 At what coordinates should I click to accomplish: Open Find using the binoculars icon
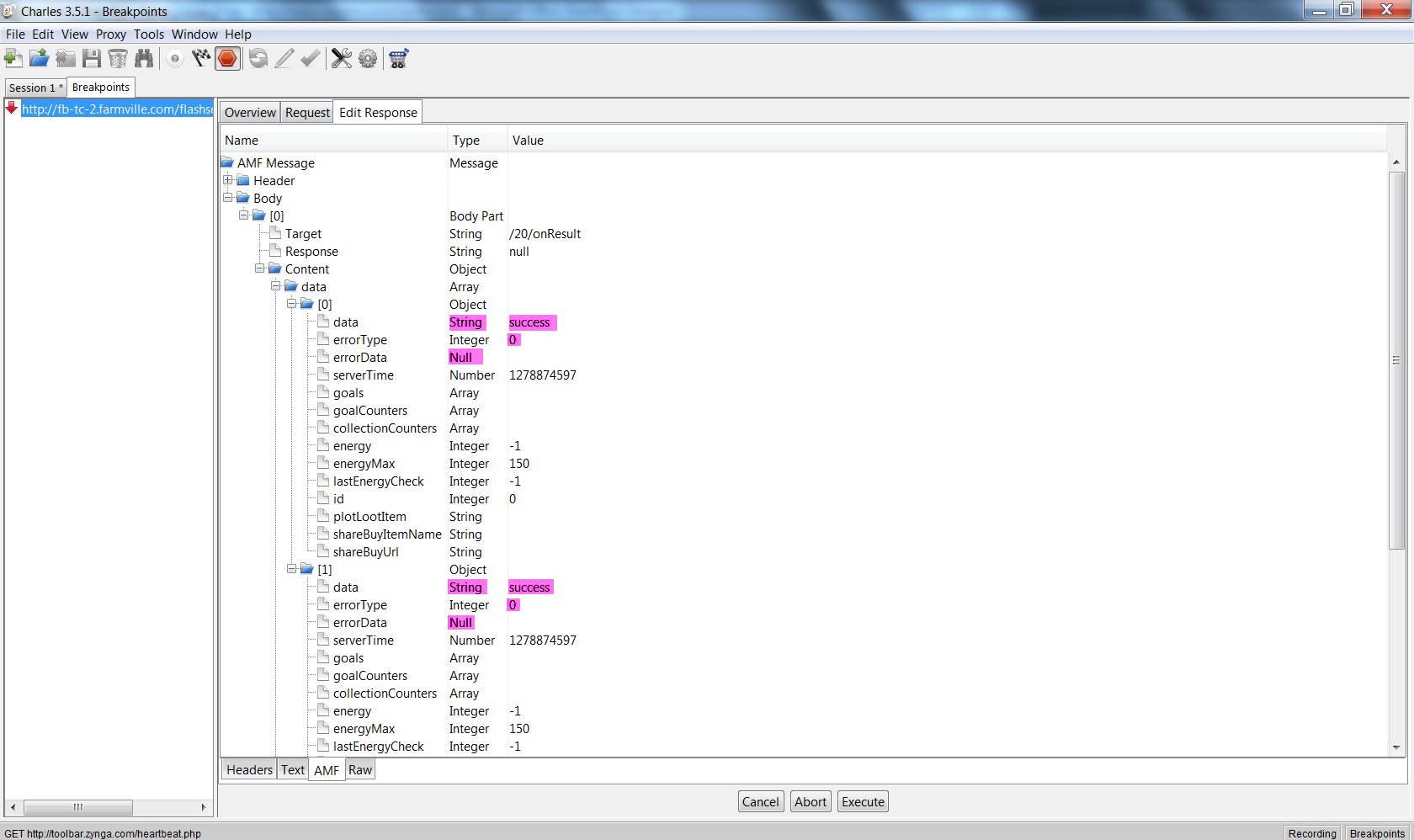point(144,58)
